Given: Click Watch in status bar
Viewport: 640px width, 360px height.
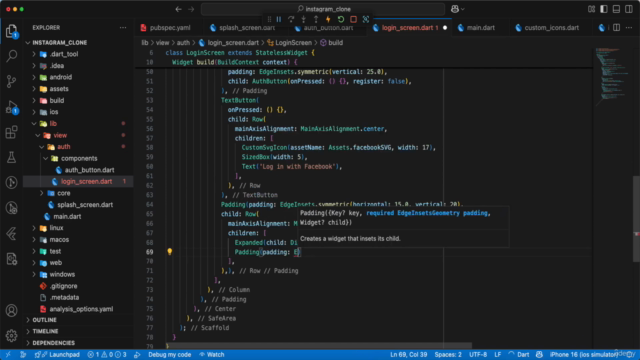Looking at the screenshot, I should pos(212,355).
